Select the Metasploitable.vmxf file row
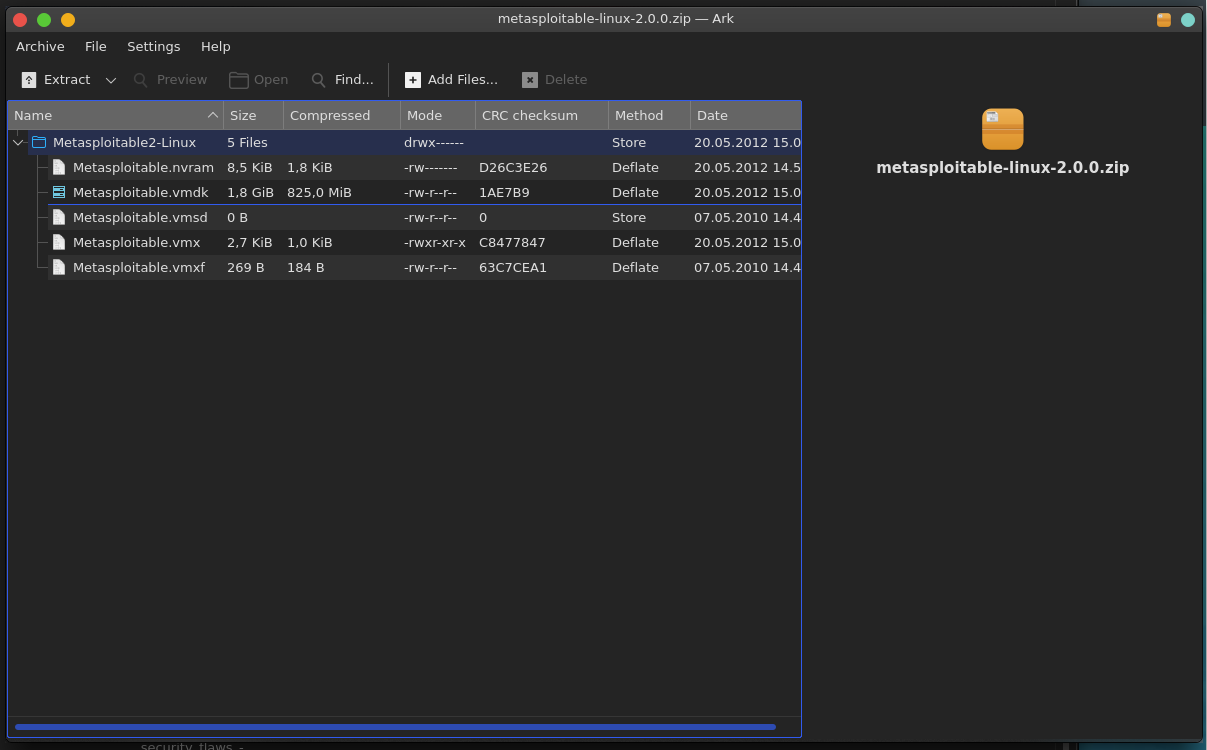 (404, 267)
